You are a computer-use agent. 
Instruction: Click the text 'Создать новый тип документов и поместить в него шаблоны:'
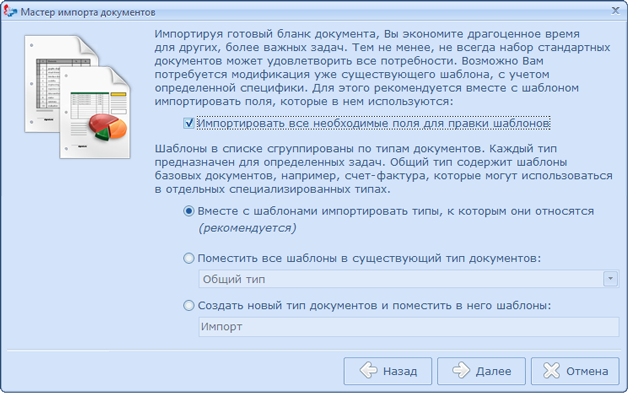coord(374,306)
